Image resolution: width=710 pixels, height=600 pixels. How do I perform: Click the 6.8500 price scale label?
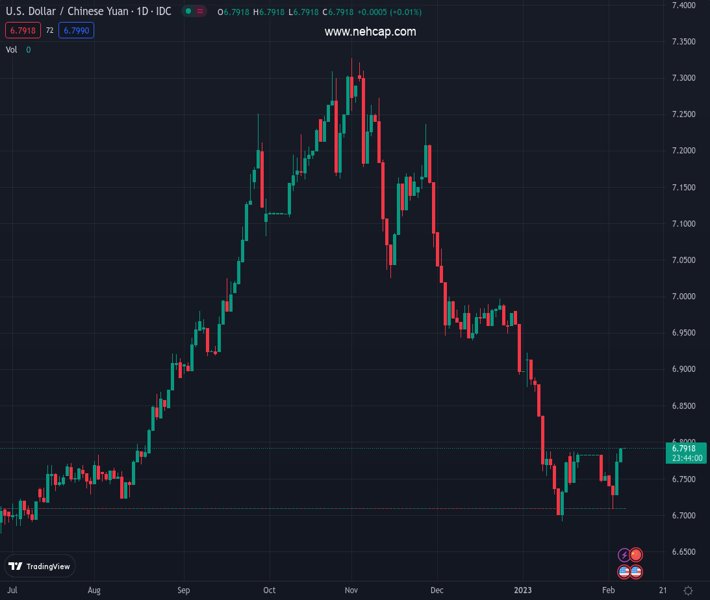click(684, 406)
